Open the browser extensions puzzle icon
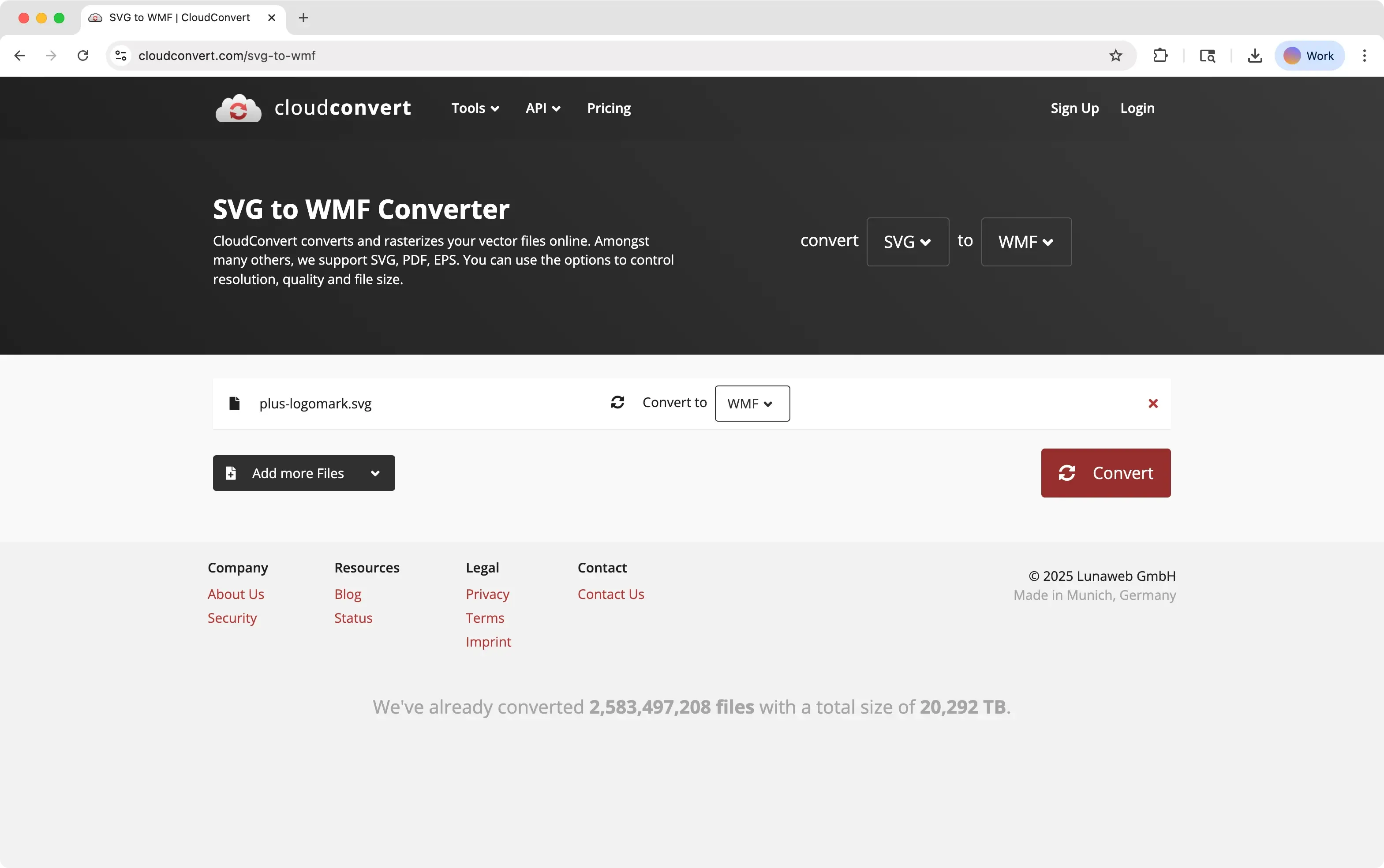Viewport: 1384px width, 868px height. coord(1161,55)
